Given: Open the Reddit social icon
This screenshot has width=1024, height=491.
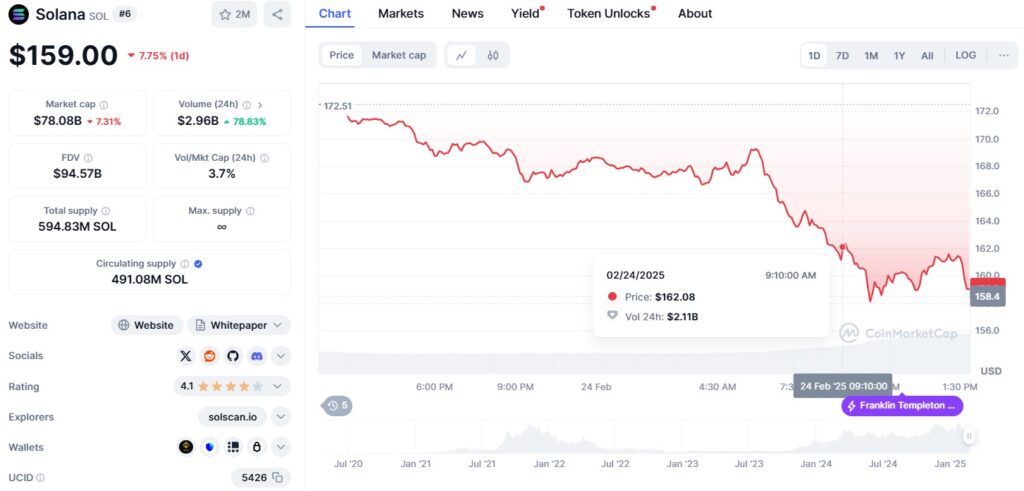Looking at the screenshot, I should [209, 355].
